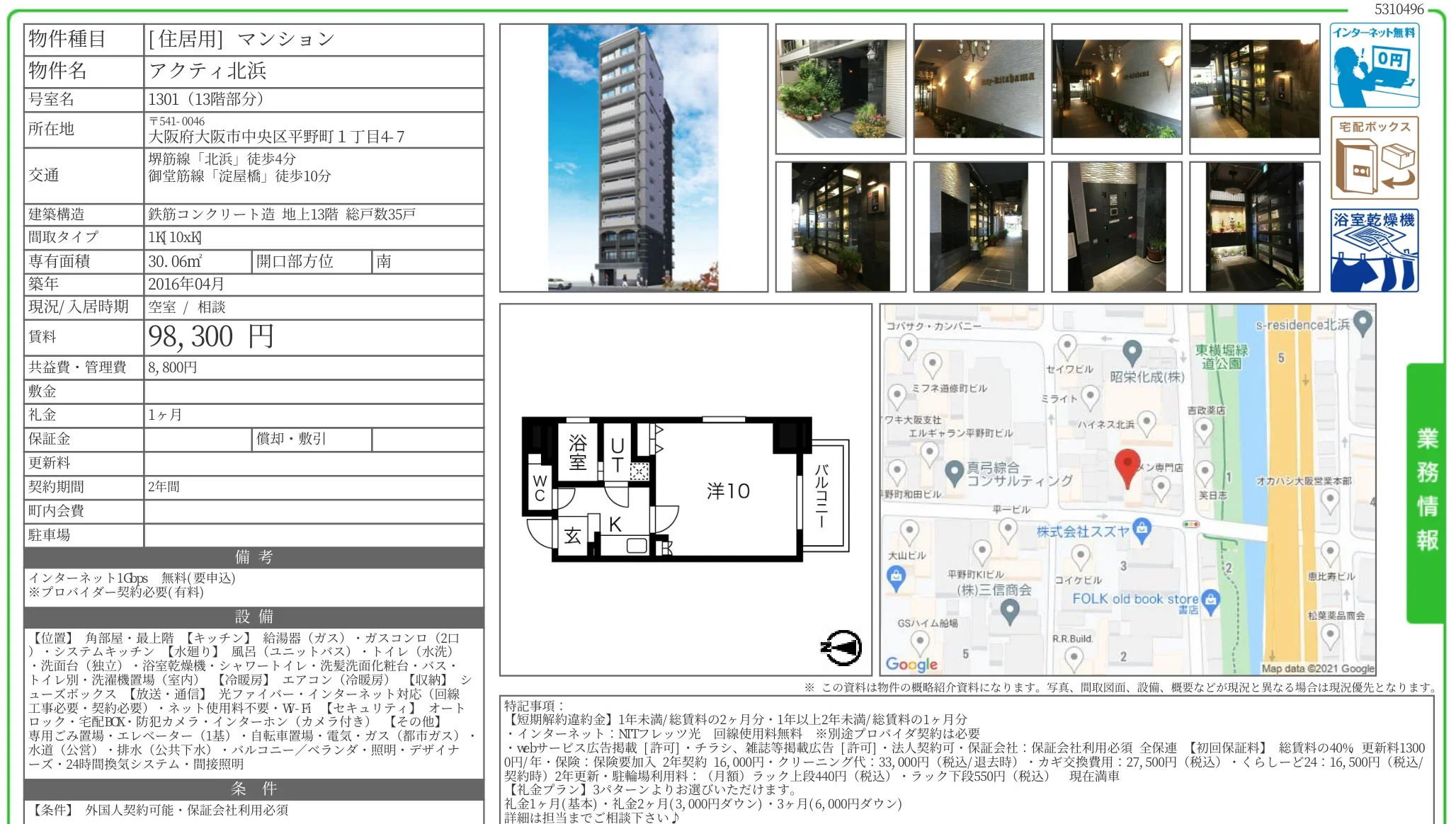Click the 設備 section header

pyautogui.click(x=254, y=617)
